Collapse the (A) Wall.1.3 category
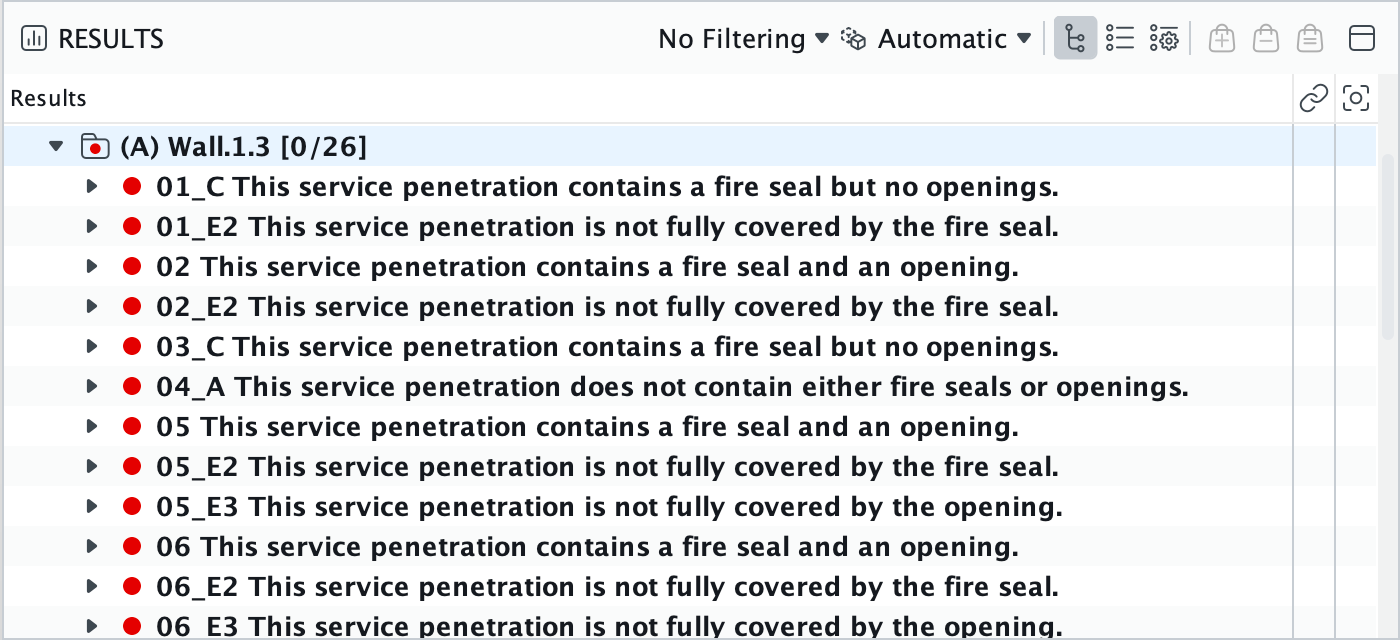 [x=56, y=147]
